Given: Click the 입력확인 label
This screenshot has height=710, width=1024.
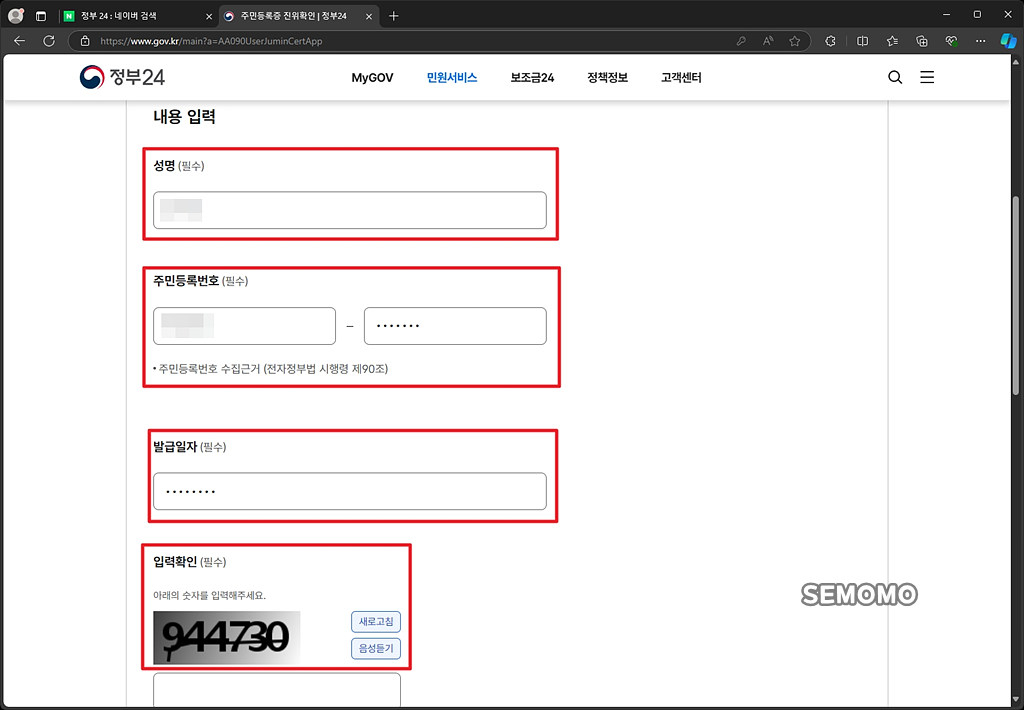Looking at the screenshot, I should coord(175,562).
